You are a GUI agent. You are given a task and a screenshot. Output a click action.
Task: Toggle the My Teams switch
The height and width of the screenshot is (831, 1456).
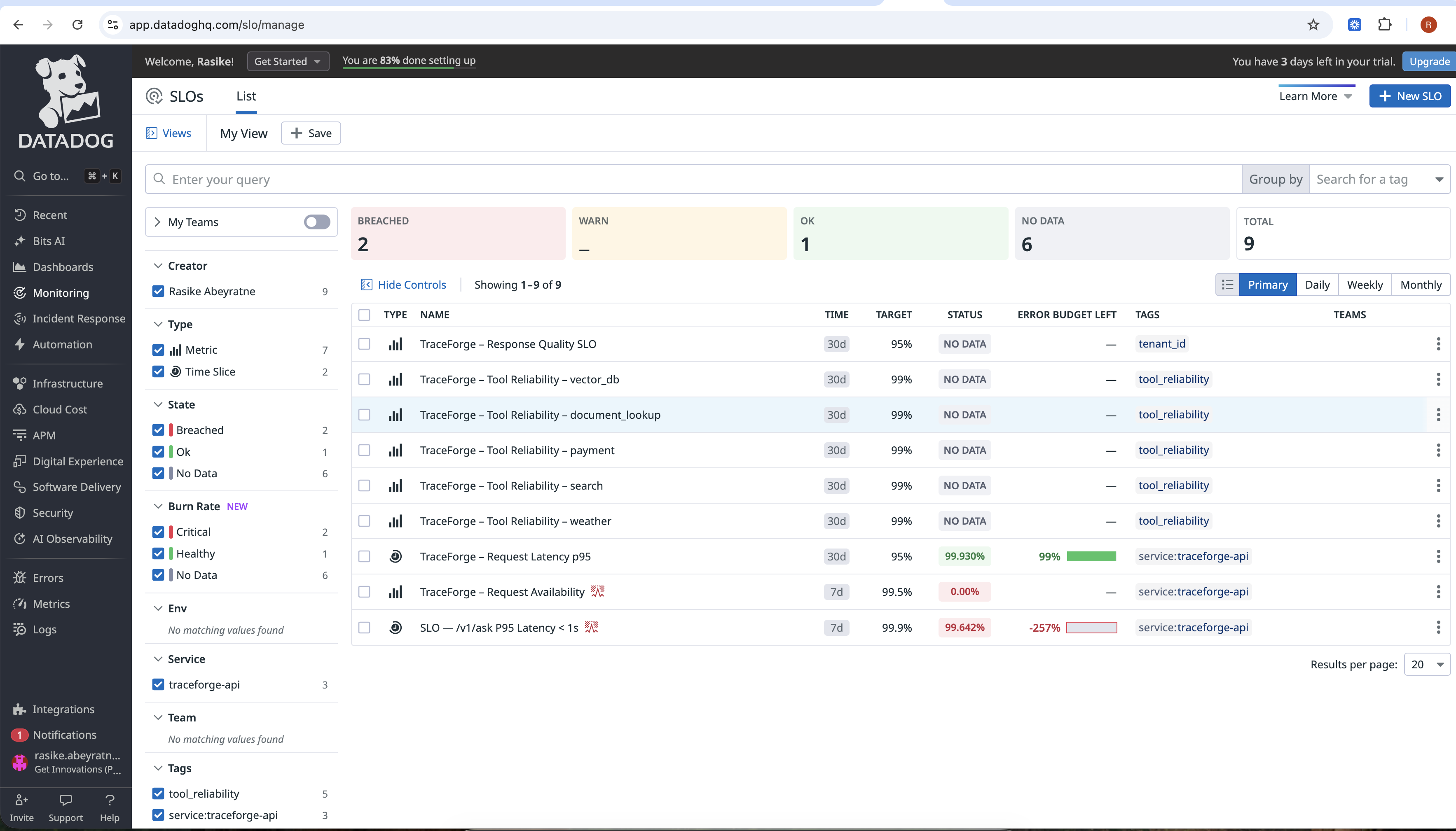(x=317, y=222)
